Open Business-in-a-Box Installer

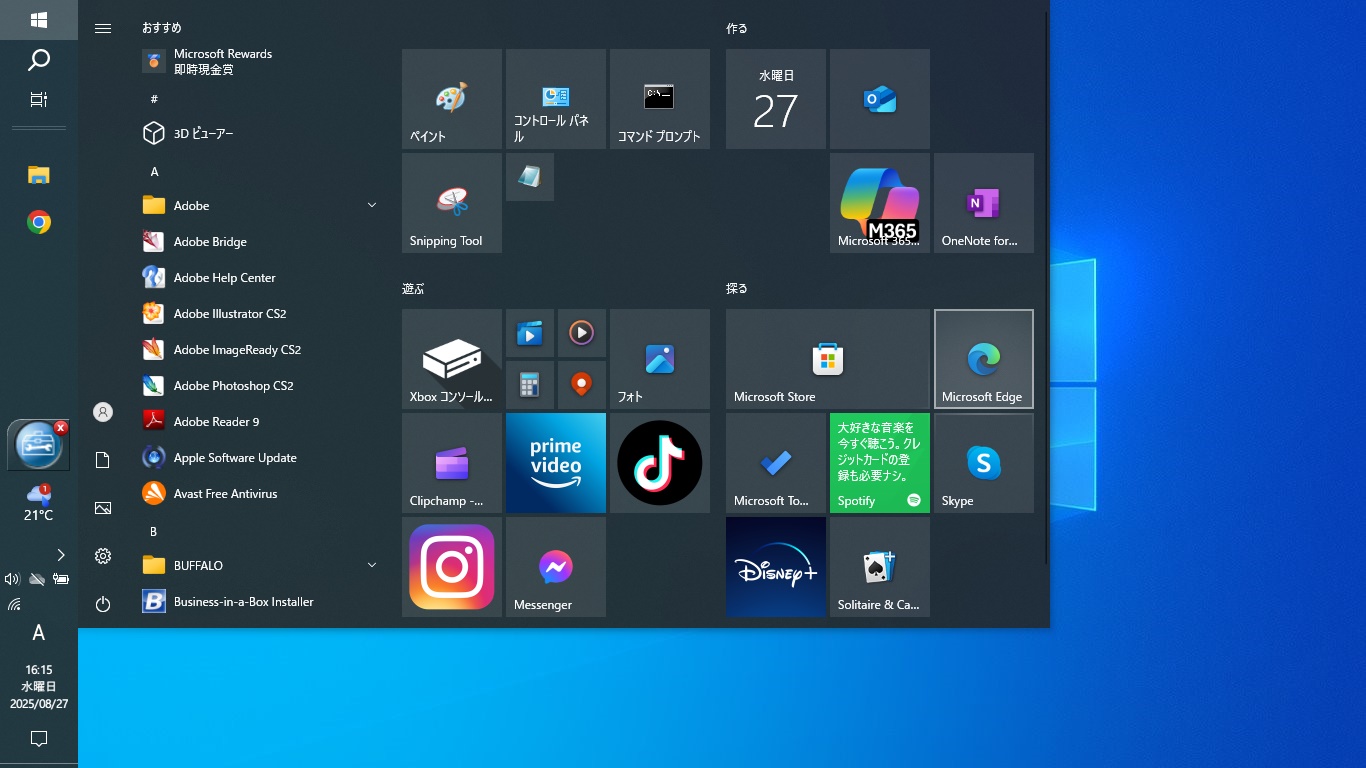[260, 601]
